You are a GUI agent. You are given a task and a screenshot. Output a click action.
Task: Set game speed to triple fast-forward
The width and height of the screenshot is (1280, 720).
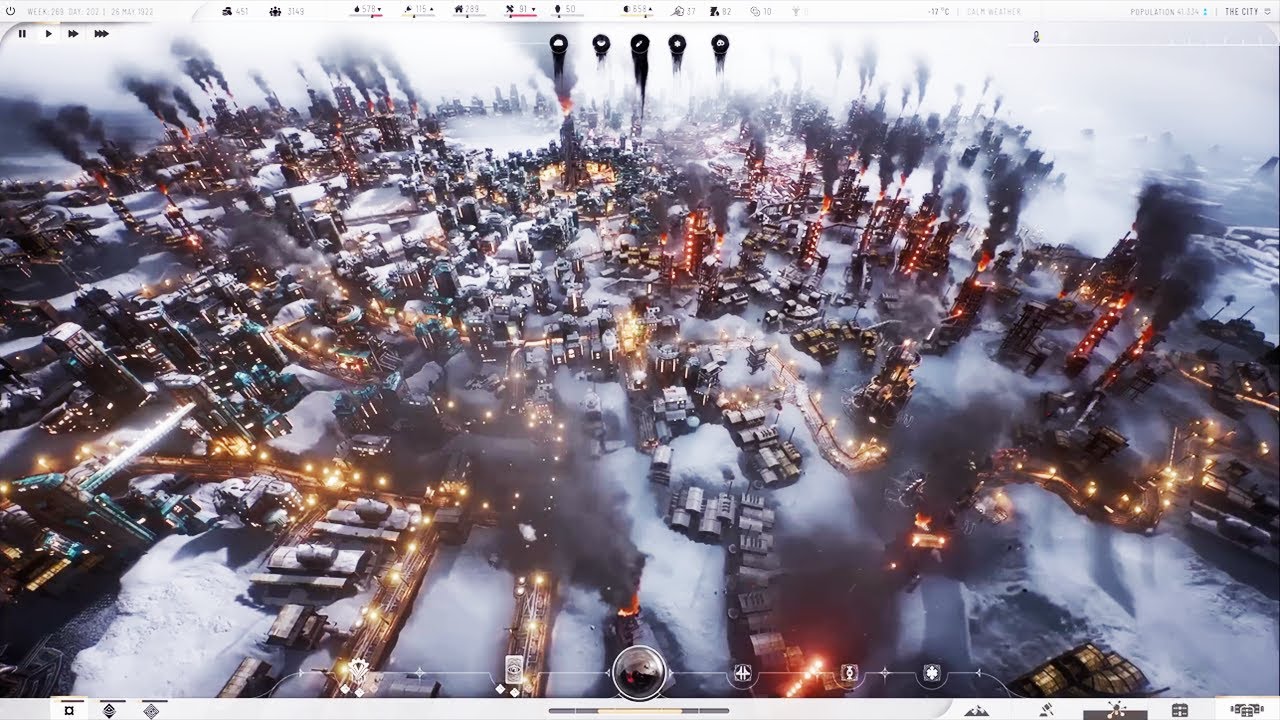tap(101, 33)
